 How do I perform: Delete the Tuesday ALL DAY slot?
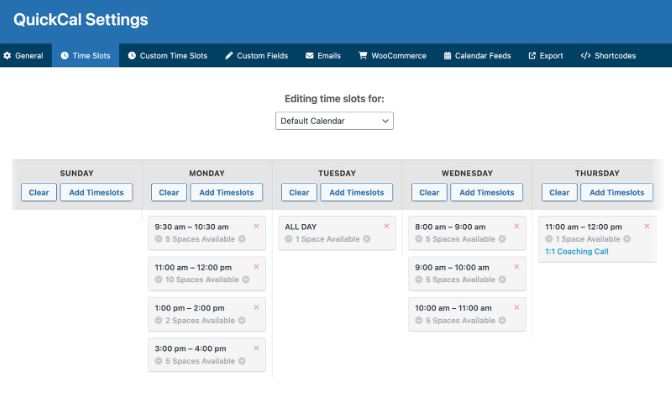click(x=387, y=226)
